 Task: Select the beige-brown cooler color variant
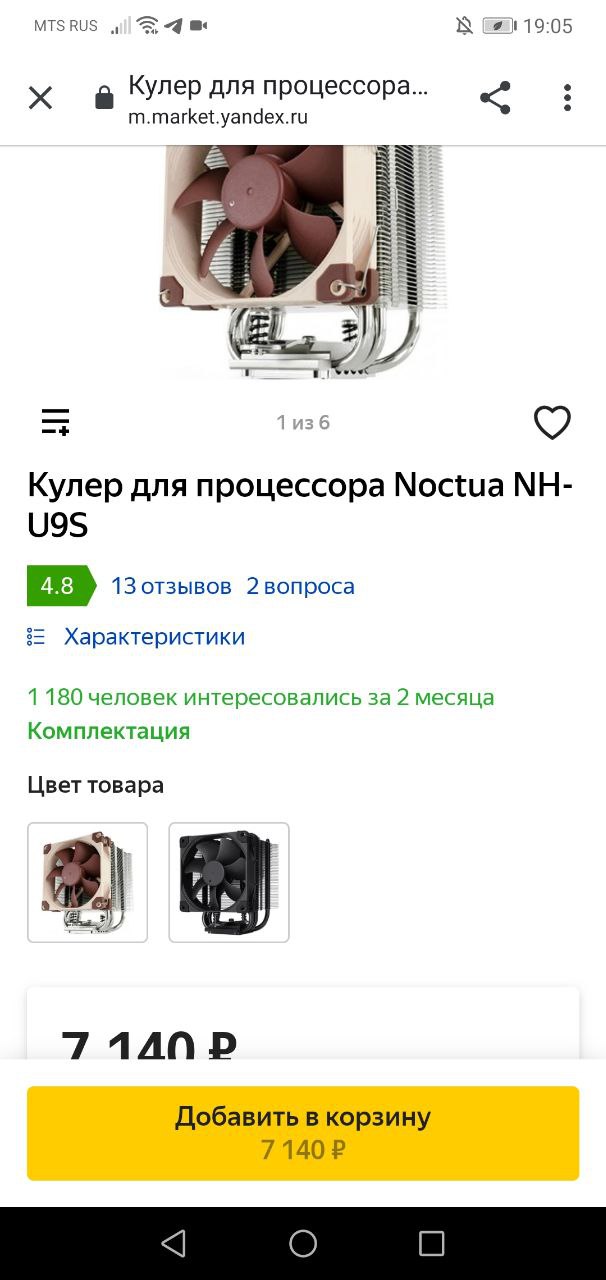pyautogui.click(x=87, y=882)
